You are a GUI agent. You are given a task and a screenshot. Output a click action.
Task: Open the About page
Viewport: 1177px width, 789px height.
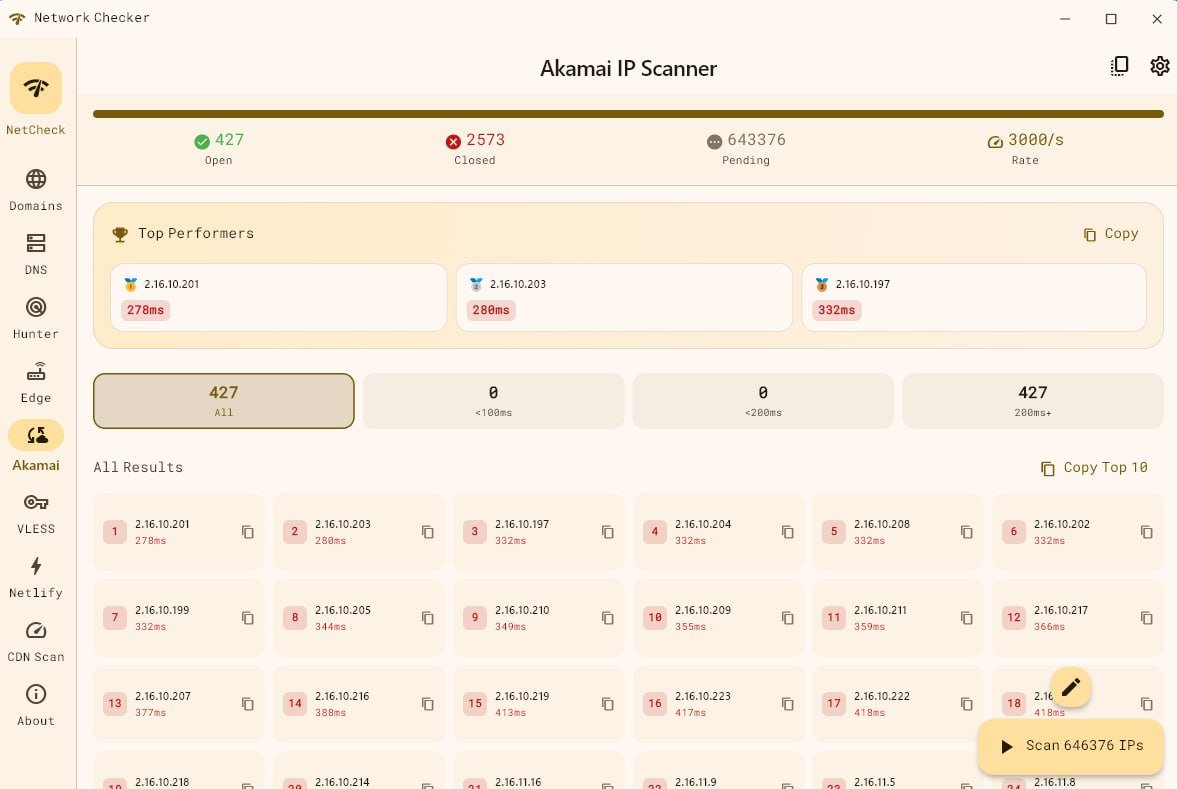pyautogui.click(x=36, y=706)
